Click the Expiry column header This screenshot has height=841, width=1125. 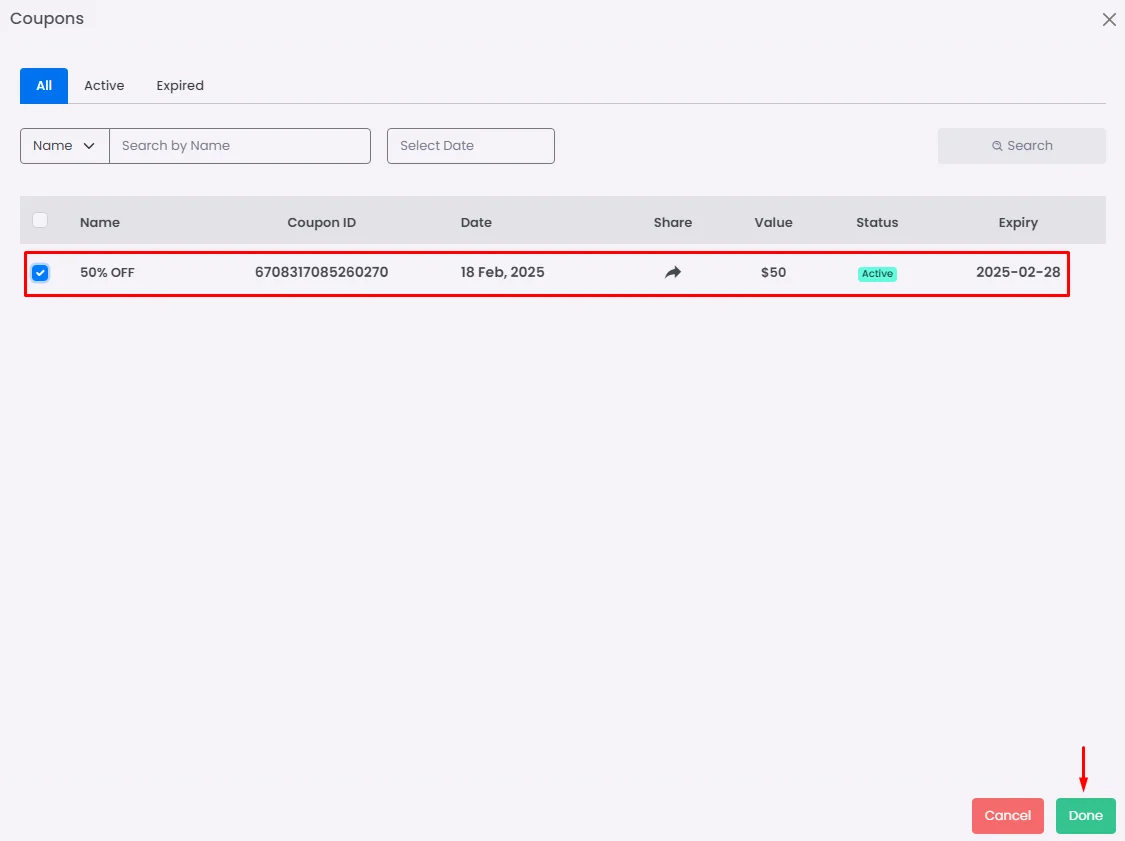[x=1018, y=222]
